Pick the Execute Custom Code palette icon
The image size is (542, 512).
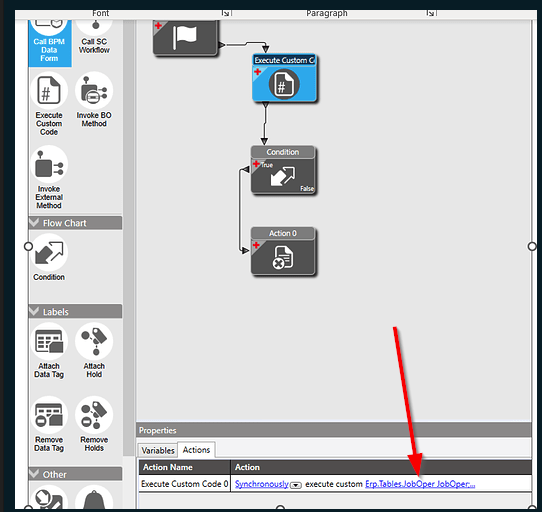pos(49,91)
